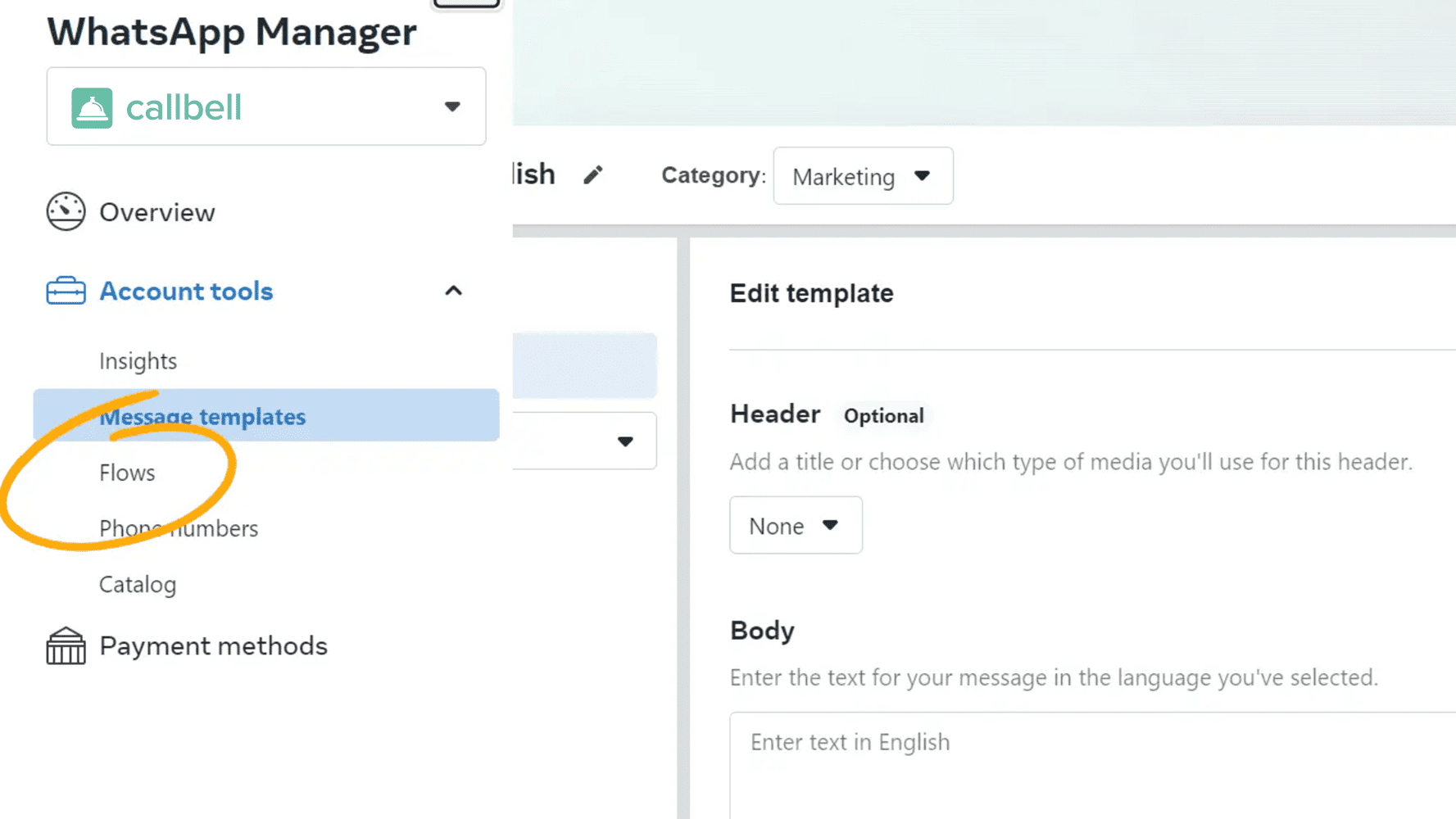The width and height of the screenshot is (1456, 819).
Task: Open the Flows section
Action: click(x=127, y=473)
